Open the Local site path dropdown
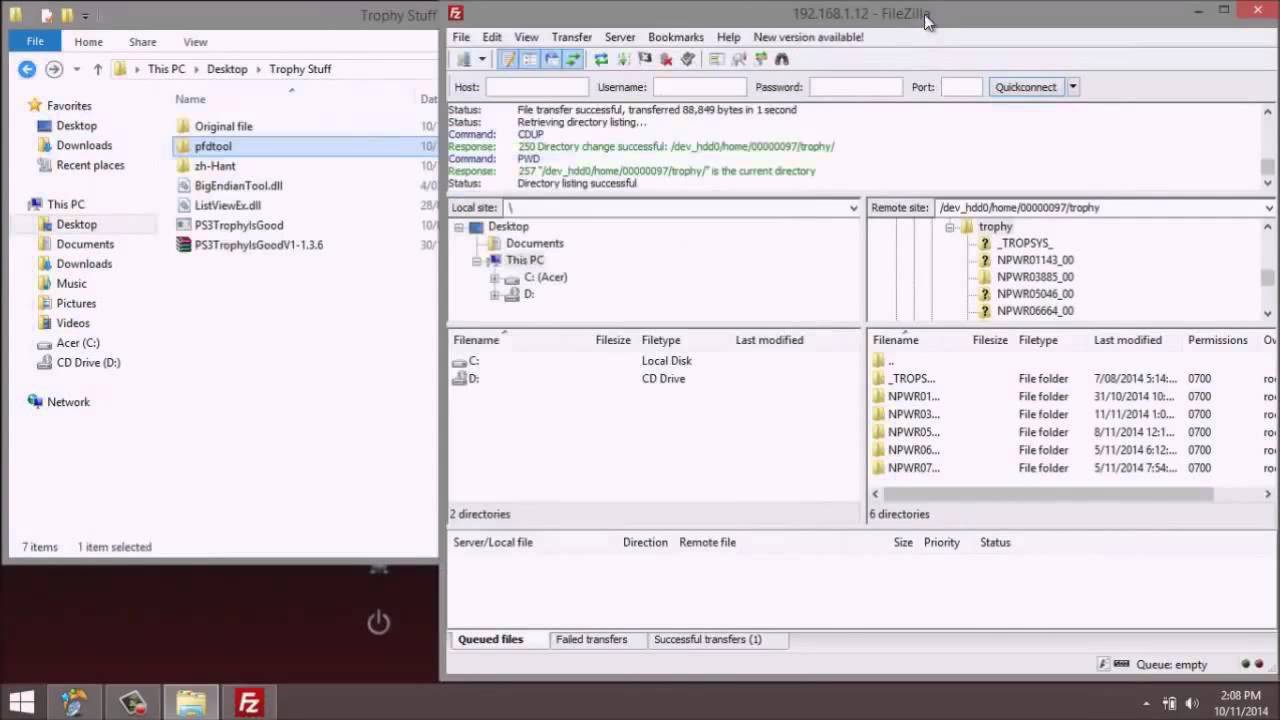Screen dimensions: 1280x720 tap(853, 208)
